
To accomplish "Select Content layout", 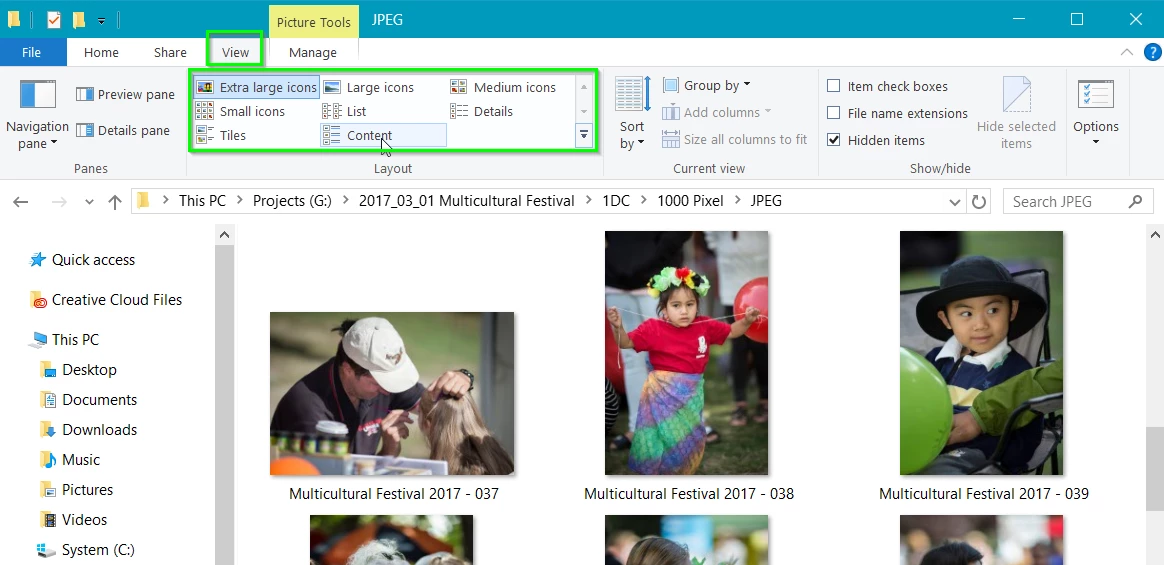I will click(383, 135).
